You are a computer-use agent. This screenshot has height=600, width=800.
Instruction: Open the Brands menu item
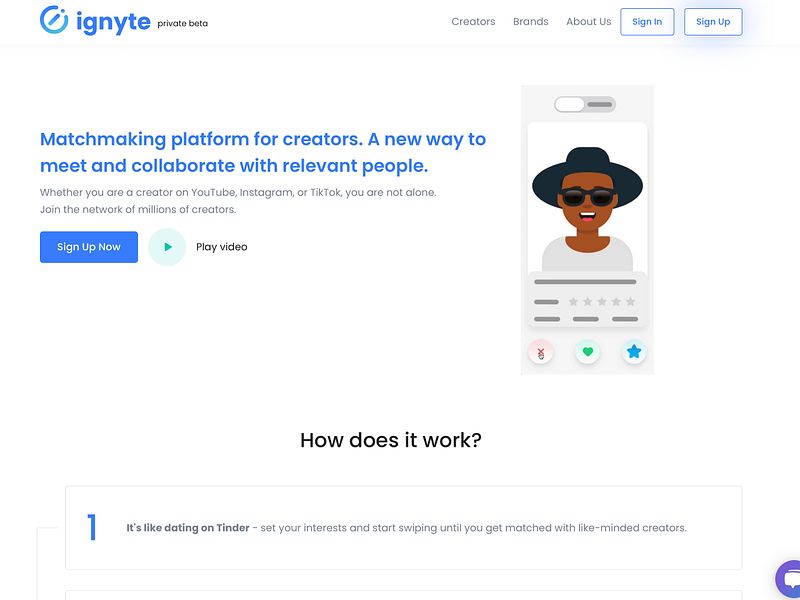click(531, 22)
